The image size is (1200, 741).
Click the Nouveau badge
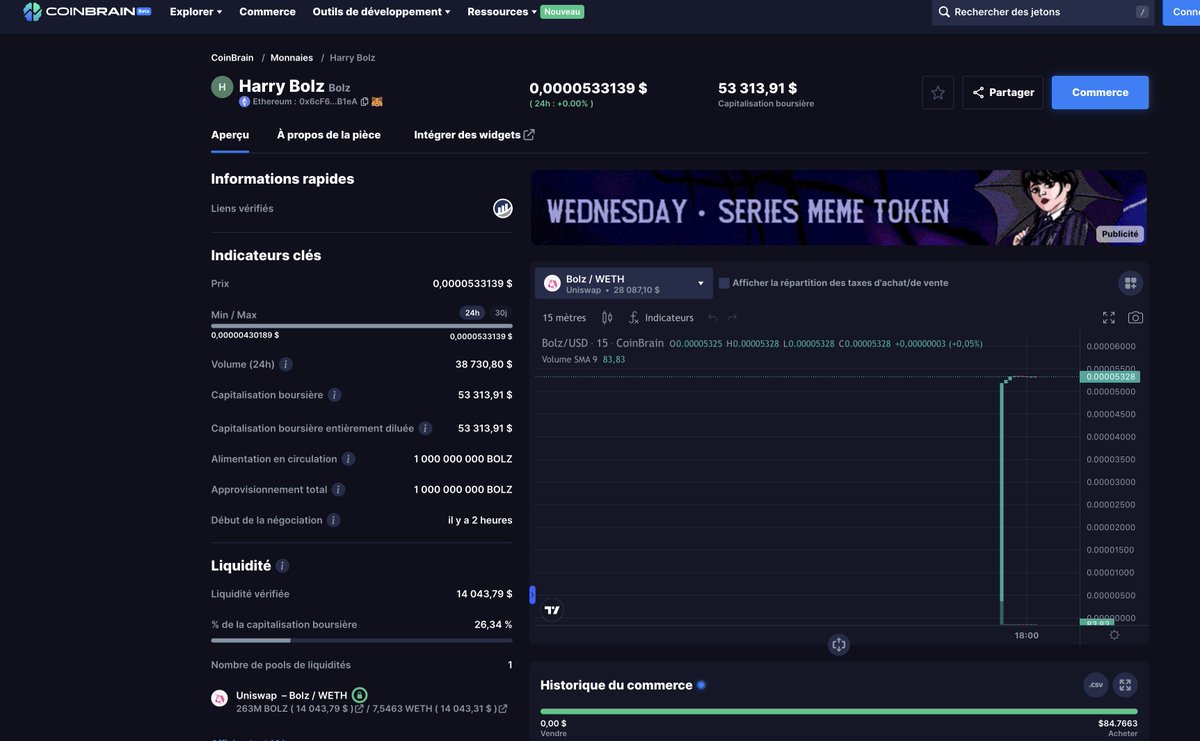(x=563, y=12)
